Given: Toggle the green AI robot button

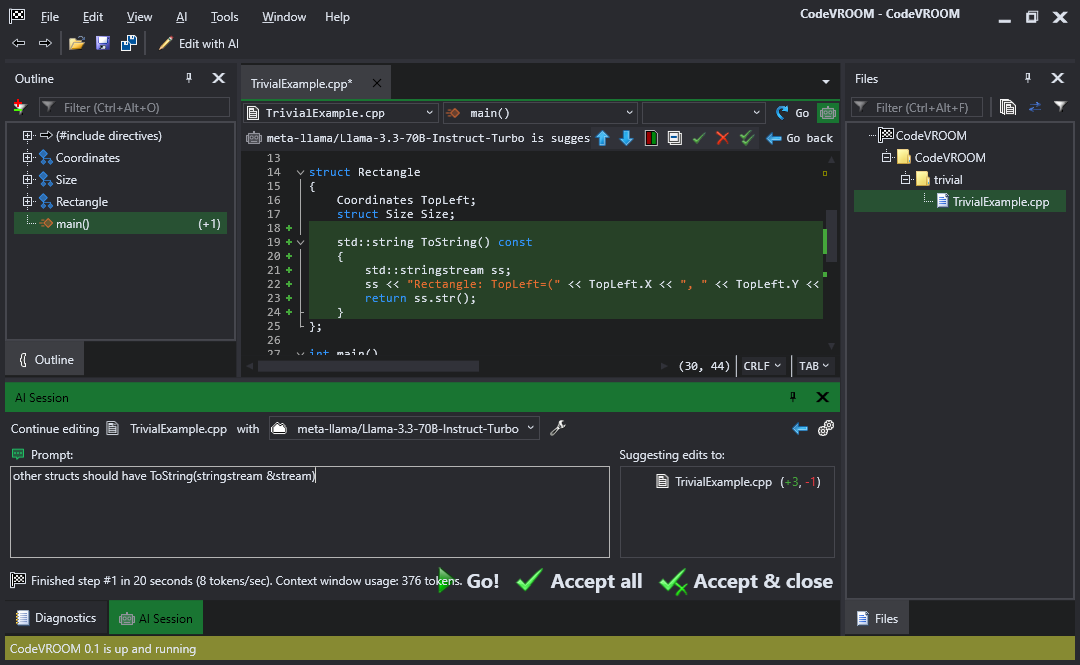Looking at the screenshot, I should coord(827,112).
